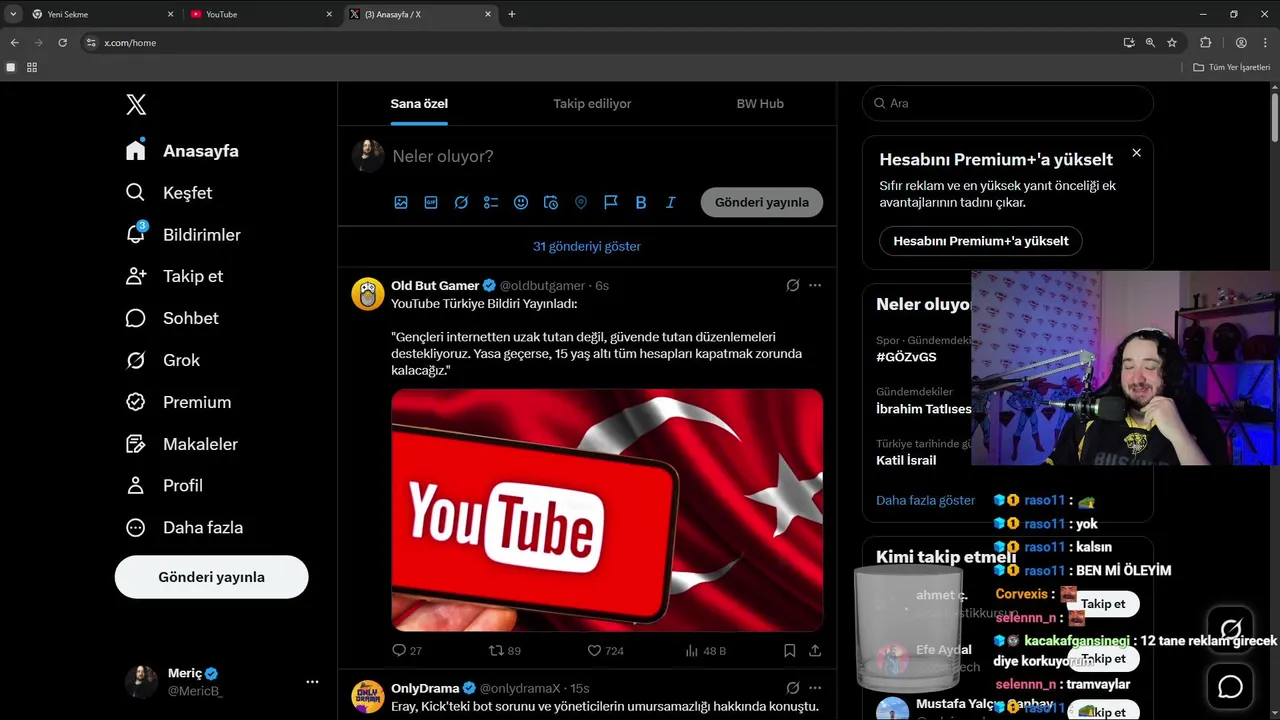Open more options on OnlyDrama post

pyautogui.click(x=815, y=688)
